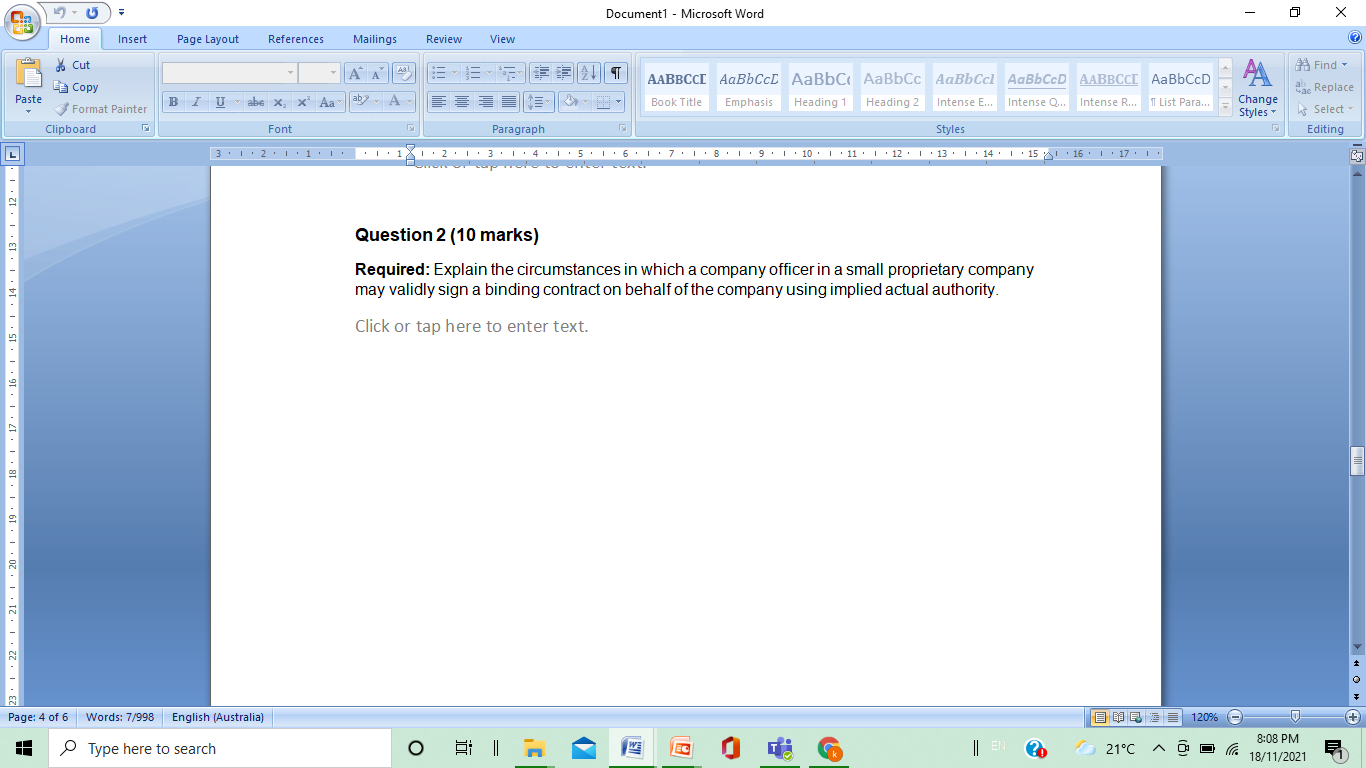Image resolution: width=1366 pixels, height=768 pixels.
Task: Open the Mailings ribbon tab
Action: coord(374,39)
